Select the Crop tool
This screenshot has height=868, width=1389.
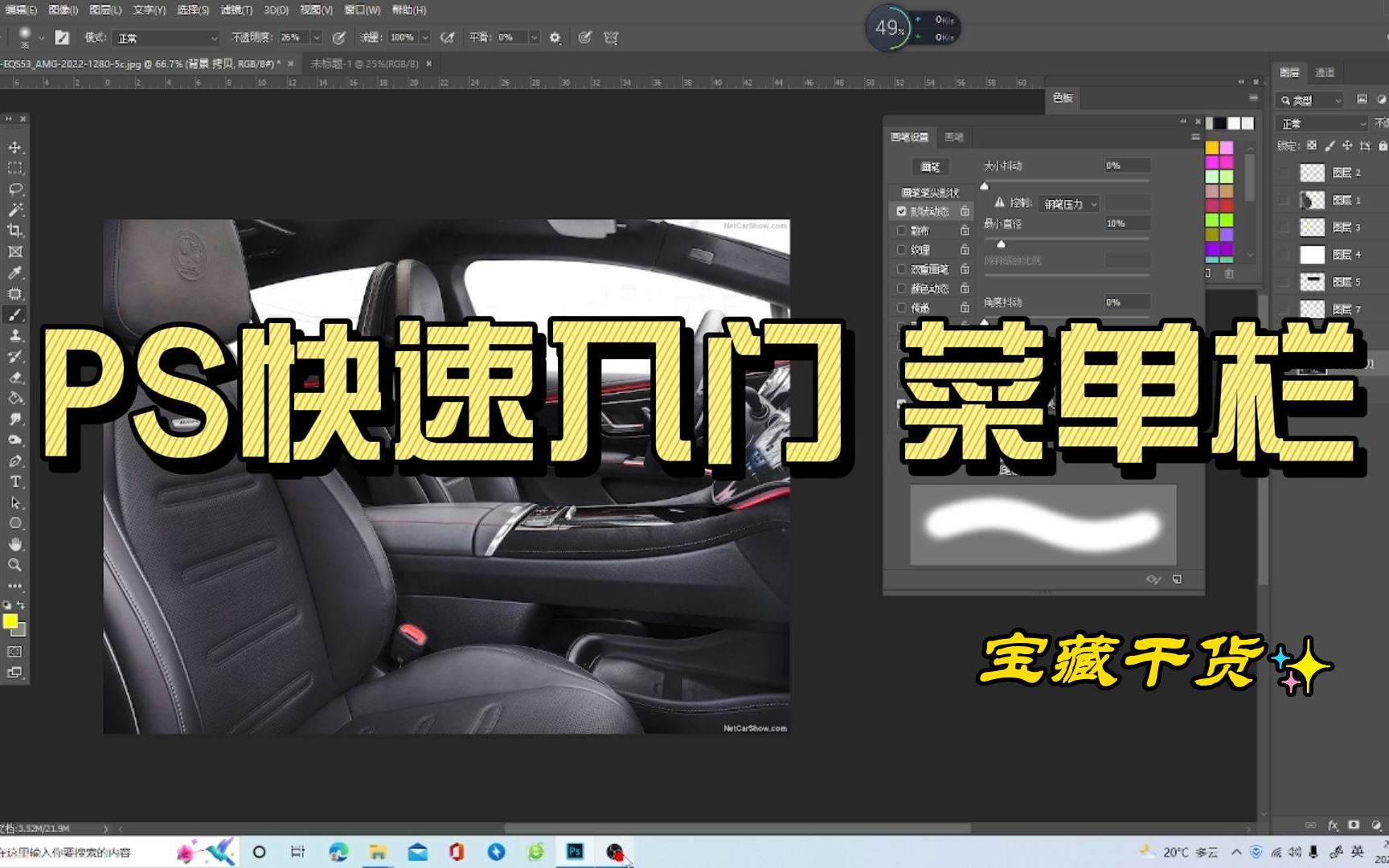pyautogui.click(x=15, y=231)
